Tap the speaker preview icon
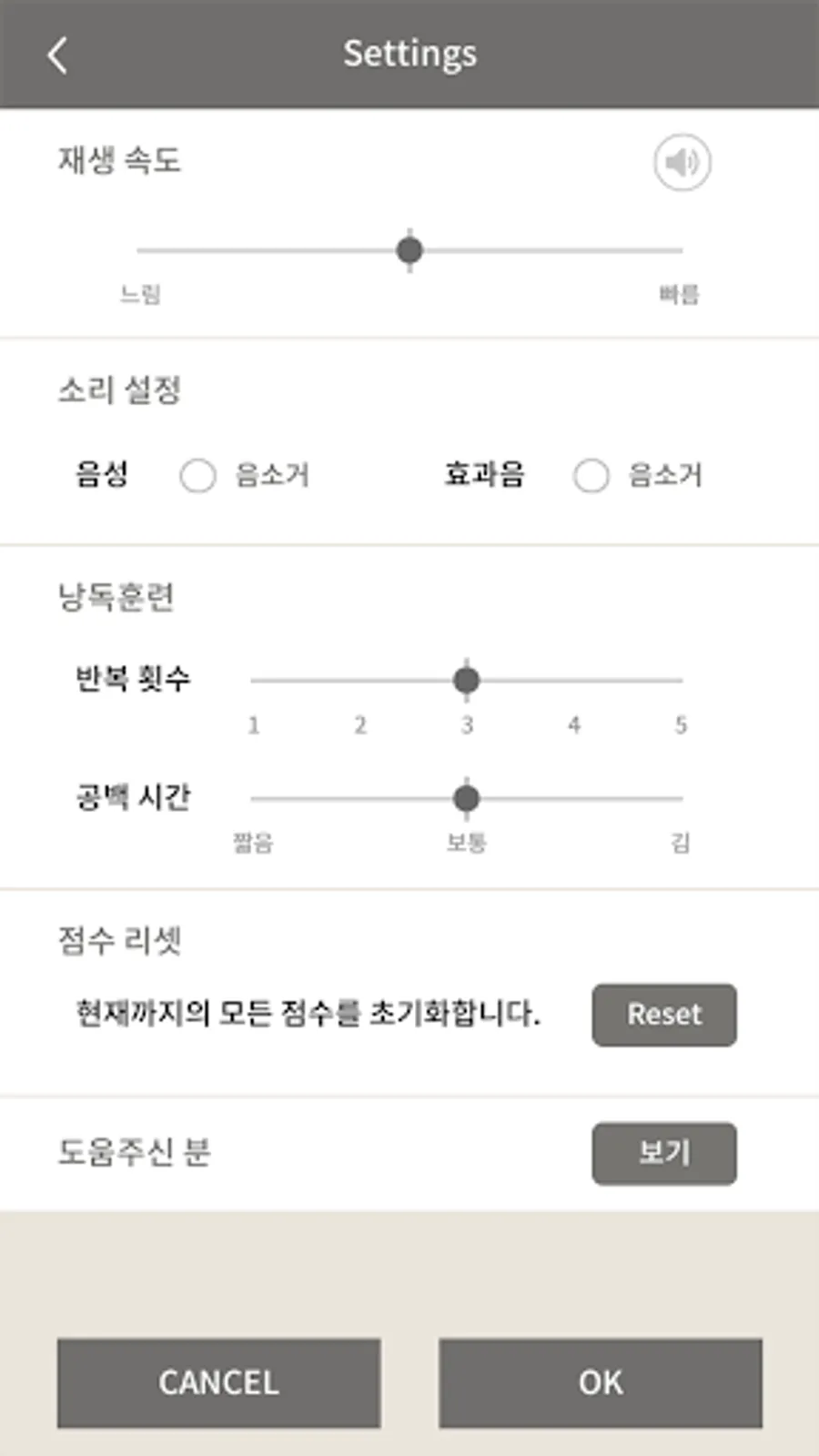This screenshot has width=819, height=1456. pyautogui.click(x=682, y=163)
